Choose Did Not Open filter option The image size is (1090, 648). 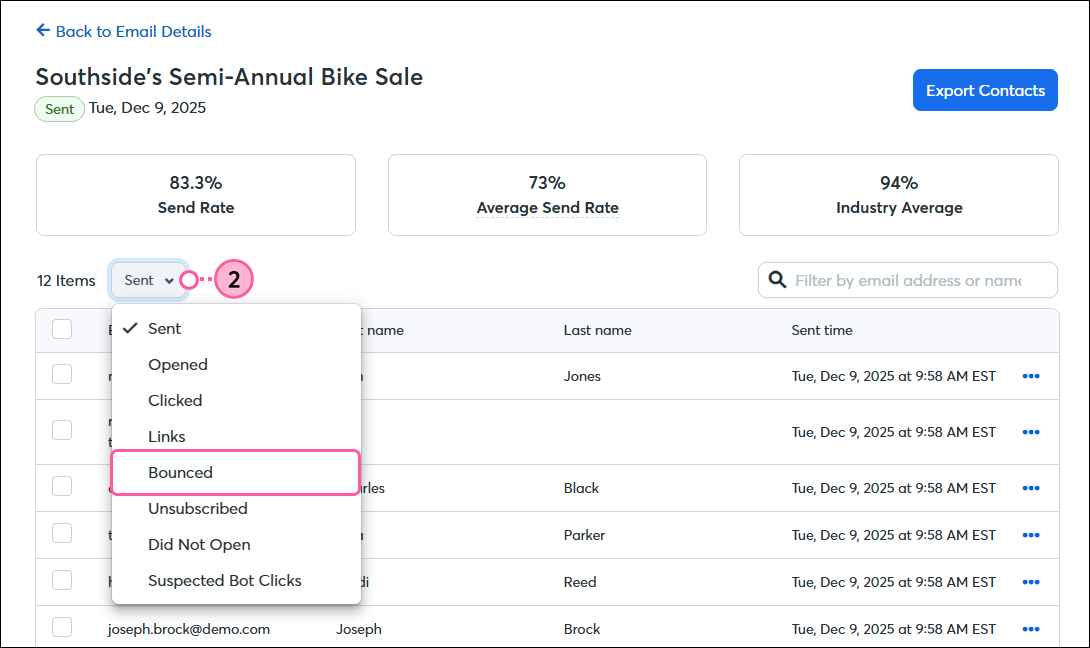point(199,544)
